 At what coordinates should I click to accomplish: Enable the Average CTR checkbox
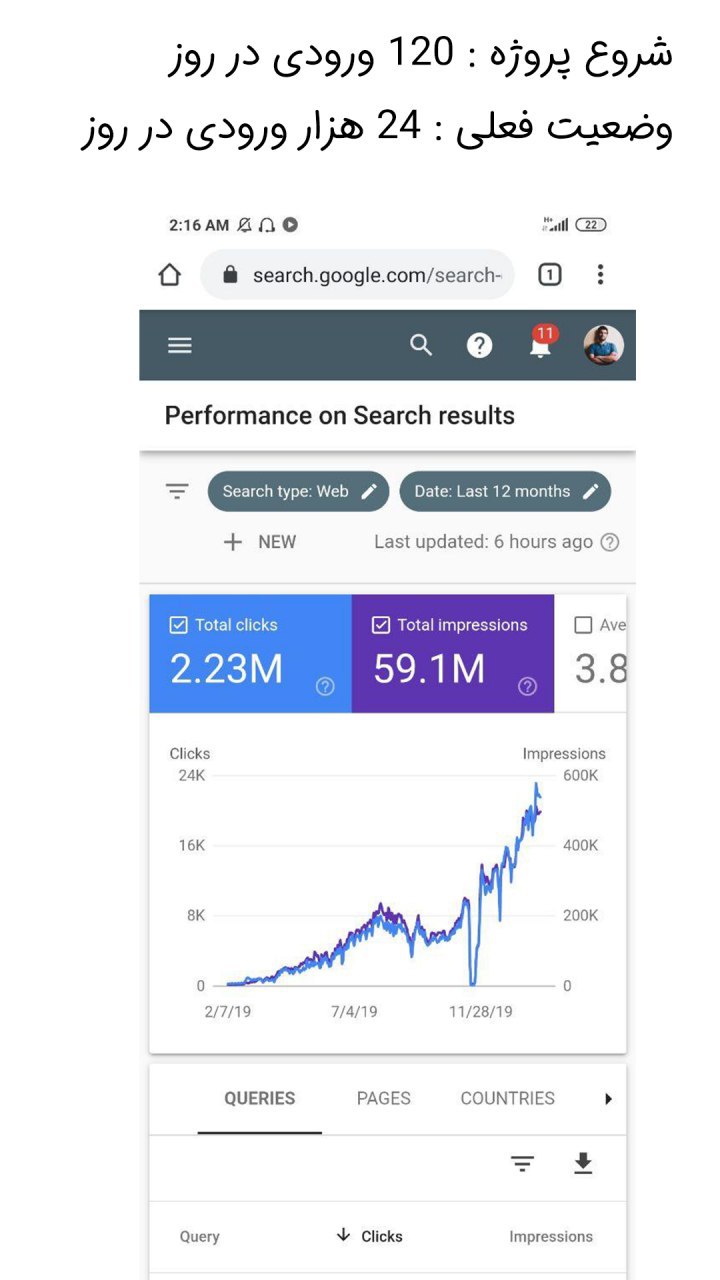584,625
